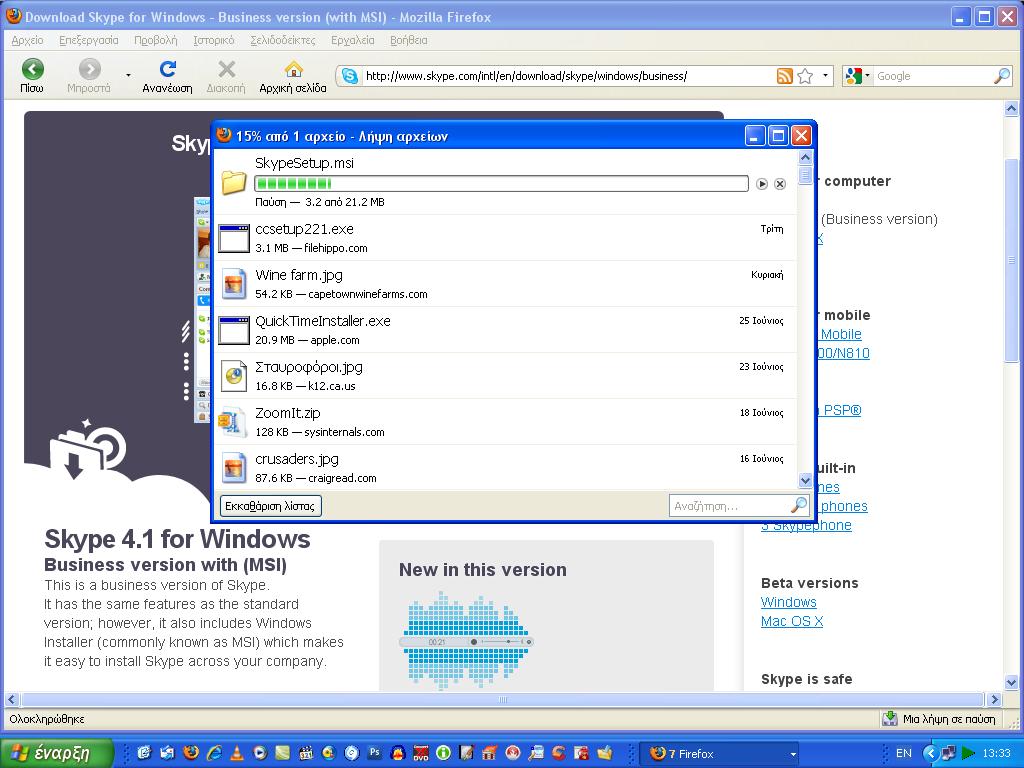This screenshot has width=1024, height=768.
Task: Open the Ιστορικό menu
Action: (x=214, y=40)
